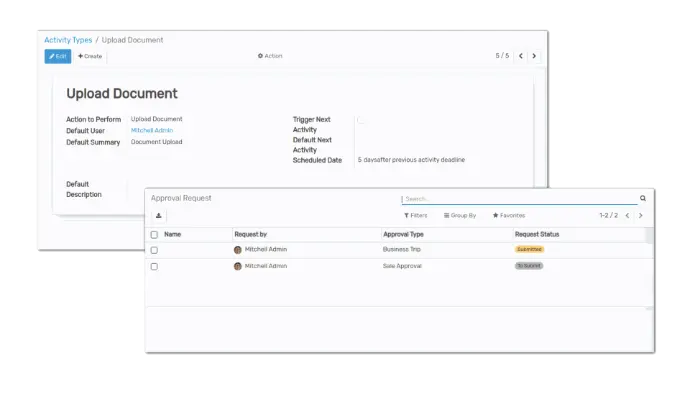Open the Group By dropdown
The height and width of the screenshot is (394, 690).
460,216
